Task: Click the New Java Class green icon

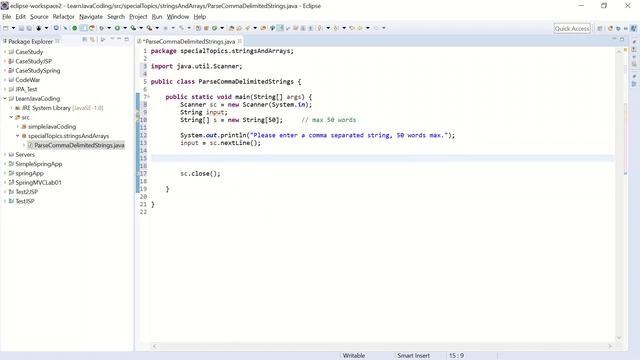Action: [x=214, y=28]
